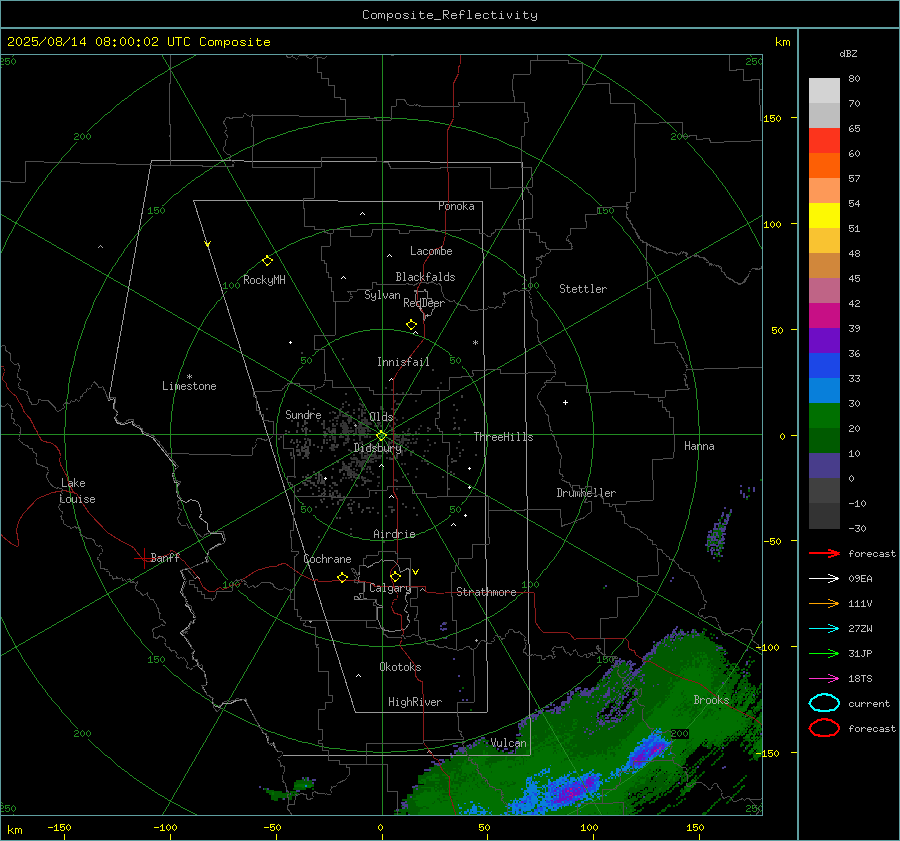Click the Vulcan city label
900x841 pixels.
[x=508, y=743]
